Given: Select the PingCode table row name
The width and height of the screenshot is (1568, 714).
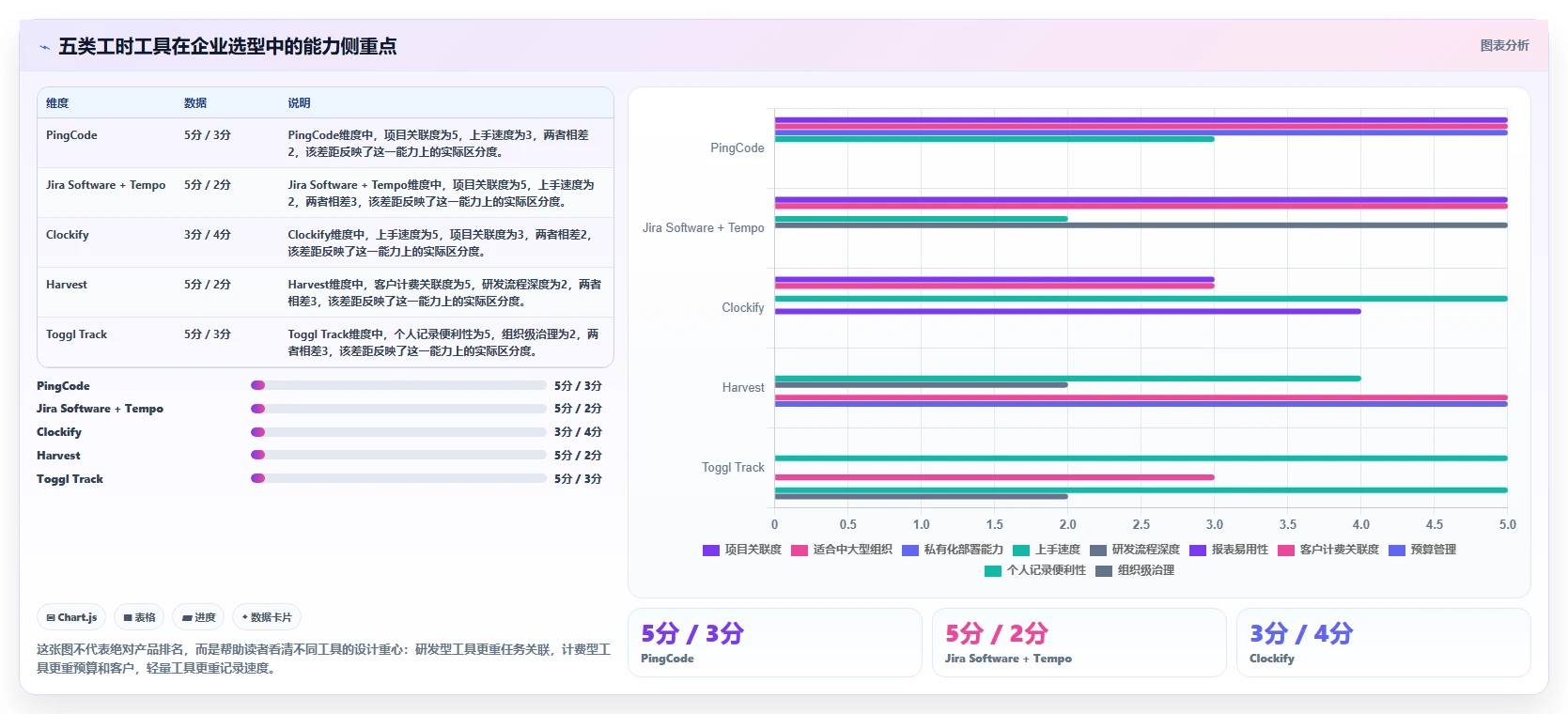Looking at the screenshot, I should tap(71, 135).
